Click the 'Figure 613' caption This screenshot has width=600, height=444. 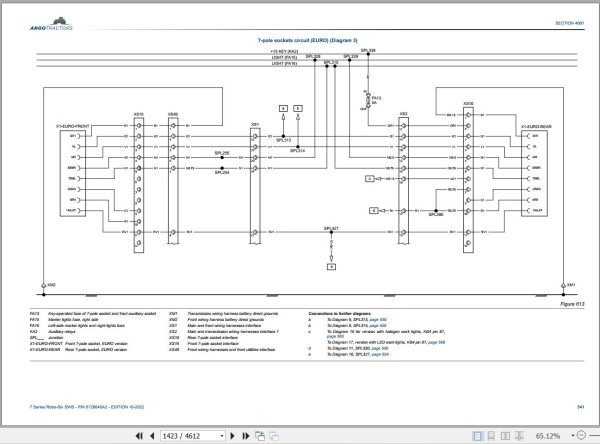point(572,304)
